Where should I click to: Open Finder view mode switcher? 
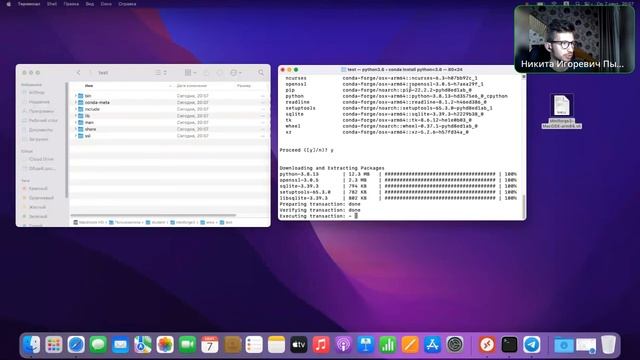[161, 73]
